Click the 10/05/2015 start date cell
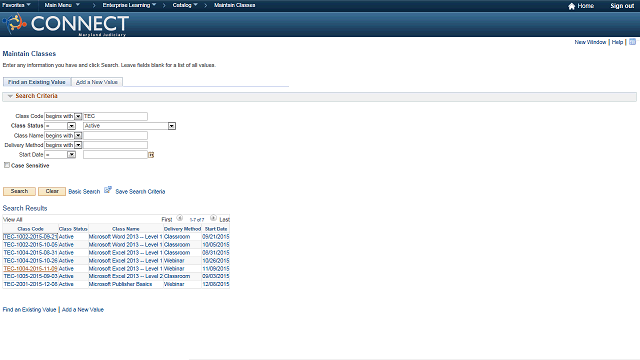The height and width of the screenshot is (360, 640). point(216,245)
